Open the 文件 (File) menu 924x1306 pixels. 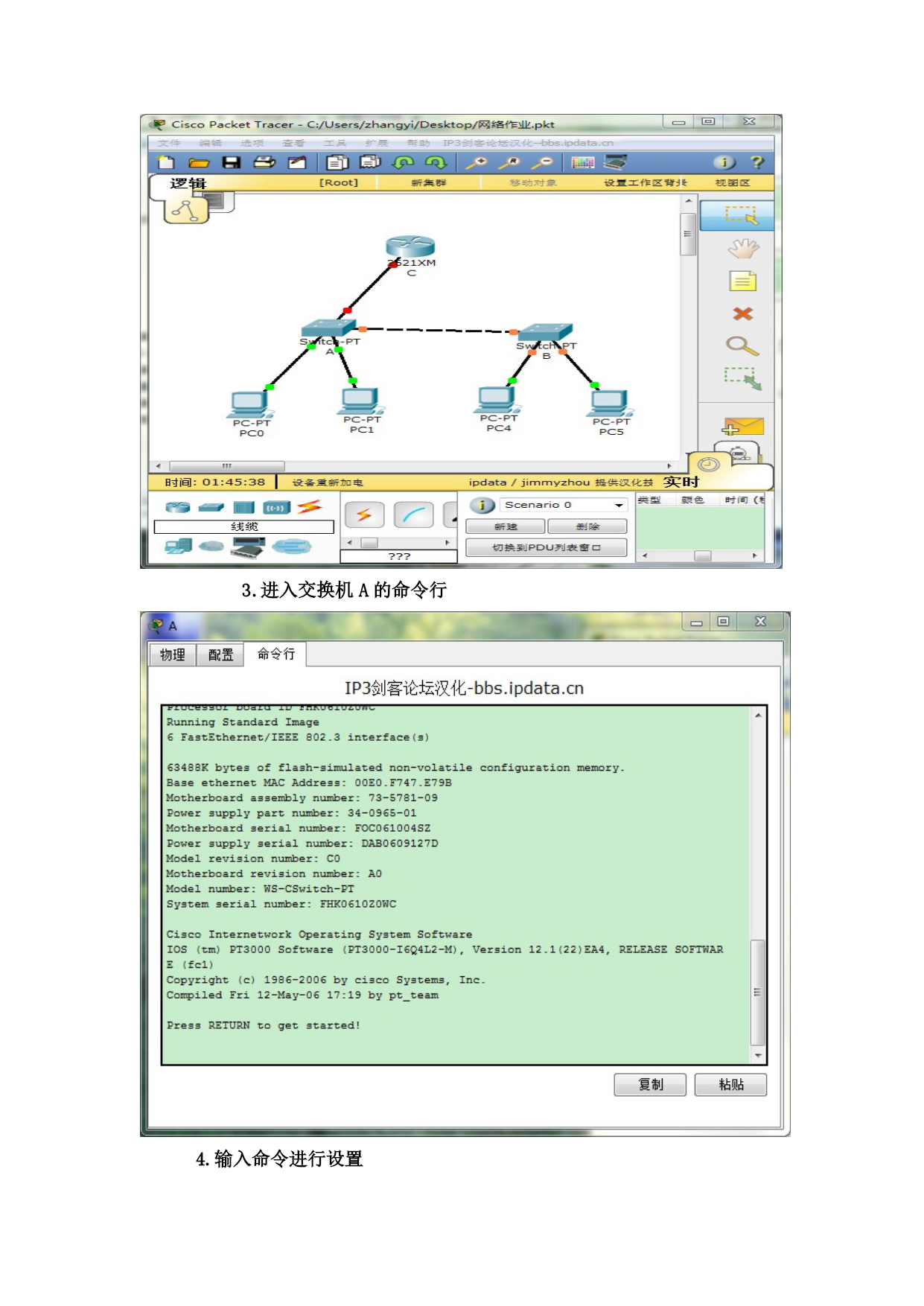click(169, 143)
